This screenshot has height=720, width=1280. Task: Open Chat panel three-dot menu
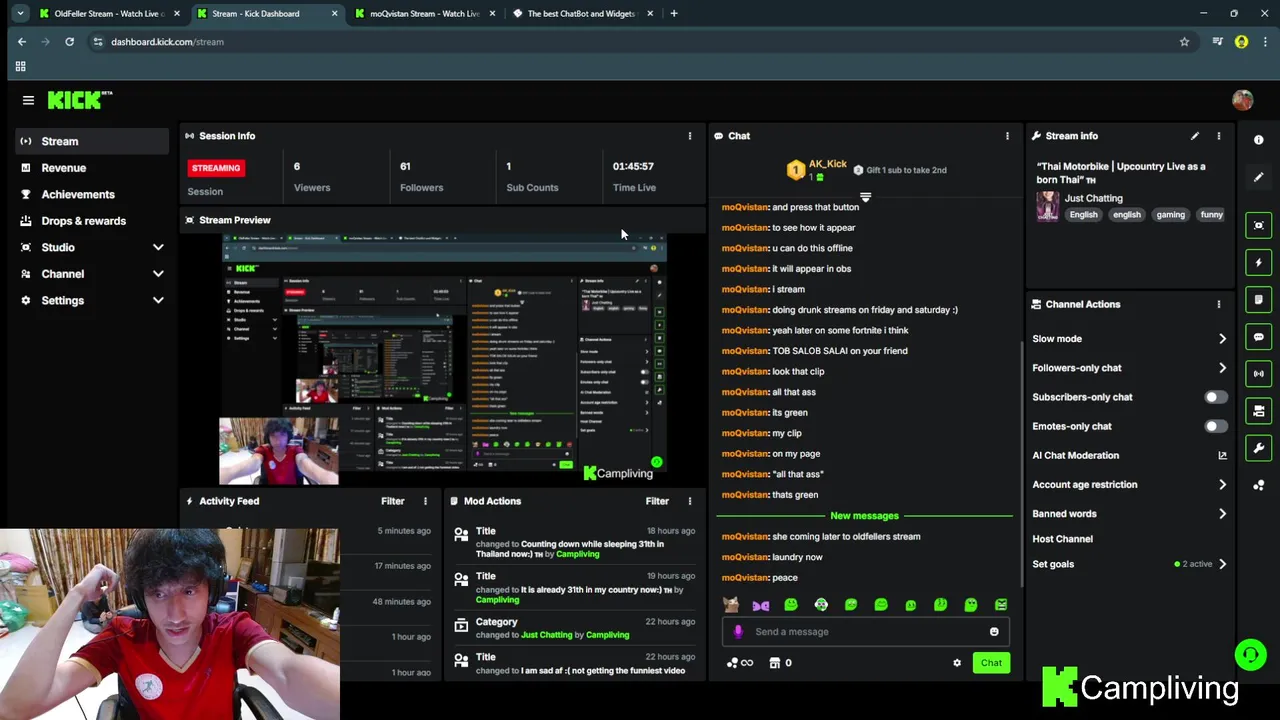coord(1007,136)
